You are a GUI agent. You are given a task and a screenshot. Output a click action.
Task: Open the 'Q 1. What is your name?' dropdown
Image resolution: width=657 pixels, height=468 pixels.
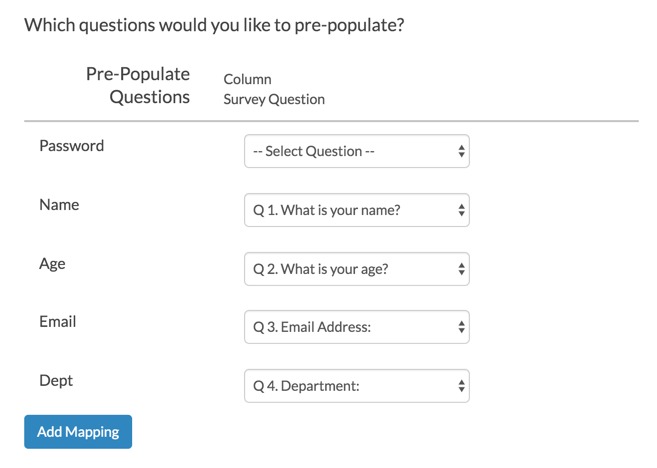[356, 210]
